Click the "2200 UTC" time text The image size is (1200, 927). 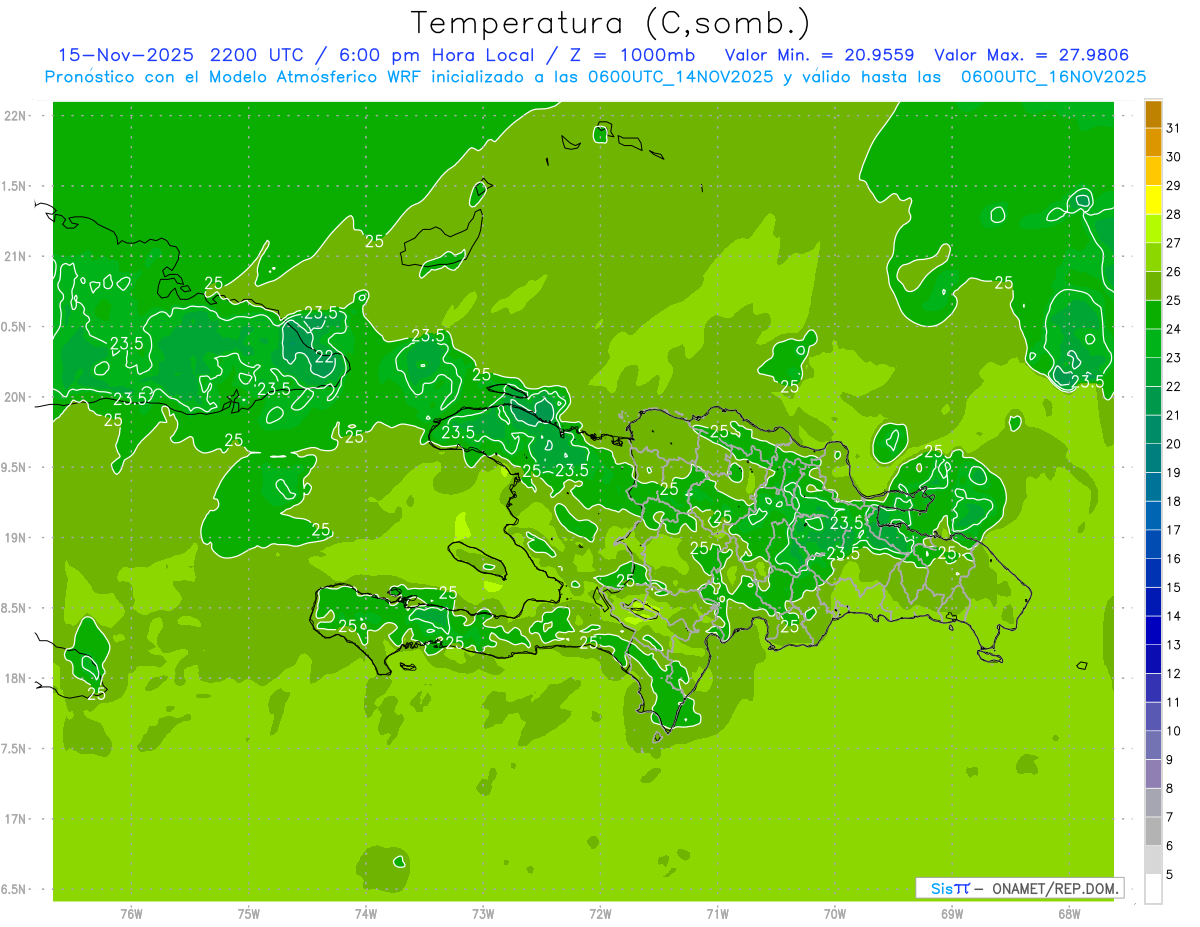[256, 55]
